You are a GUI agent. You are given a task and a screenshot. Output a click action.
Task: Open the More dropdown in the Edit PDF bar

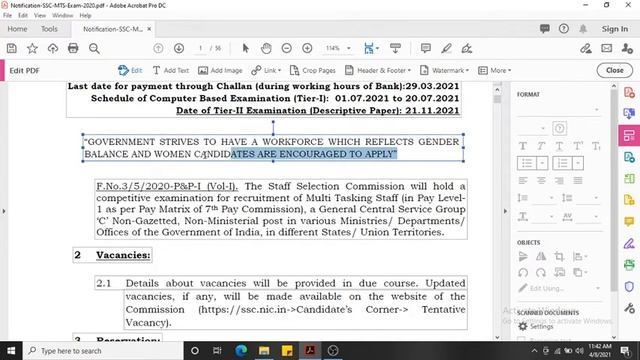click(495, 71)
